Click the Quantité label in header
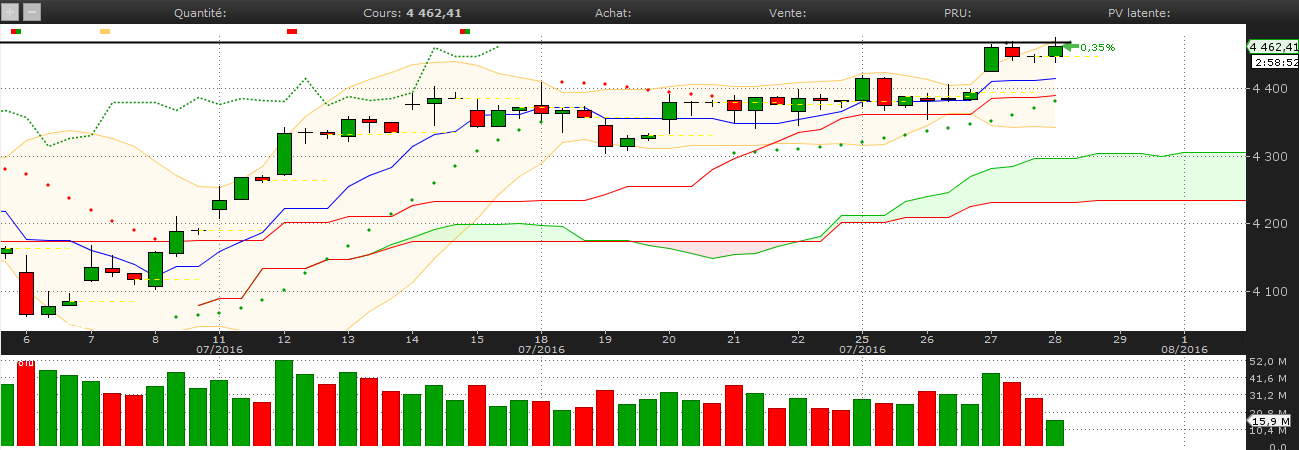The height and width of the screenshot is (450, 1299). [200, 13]
